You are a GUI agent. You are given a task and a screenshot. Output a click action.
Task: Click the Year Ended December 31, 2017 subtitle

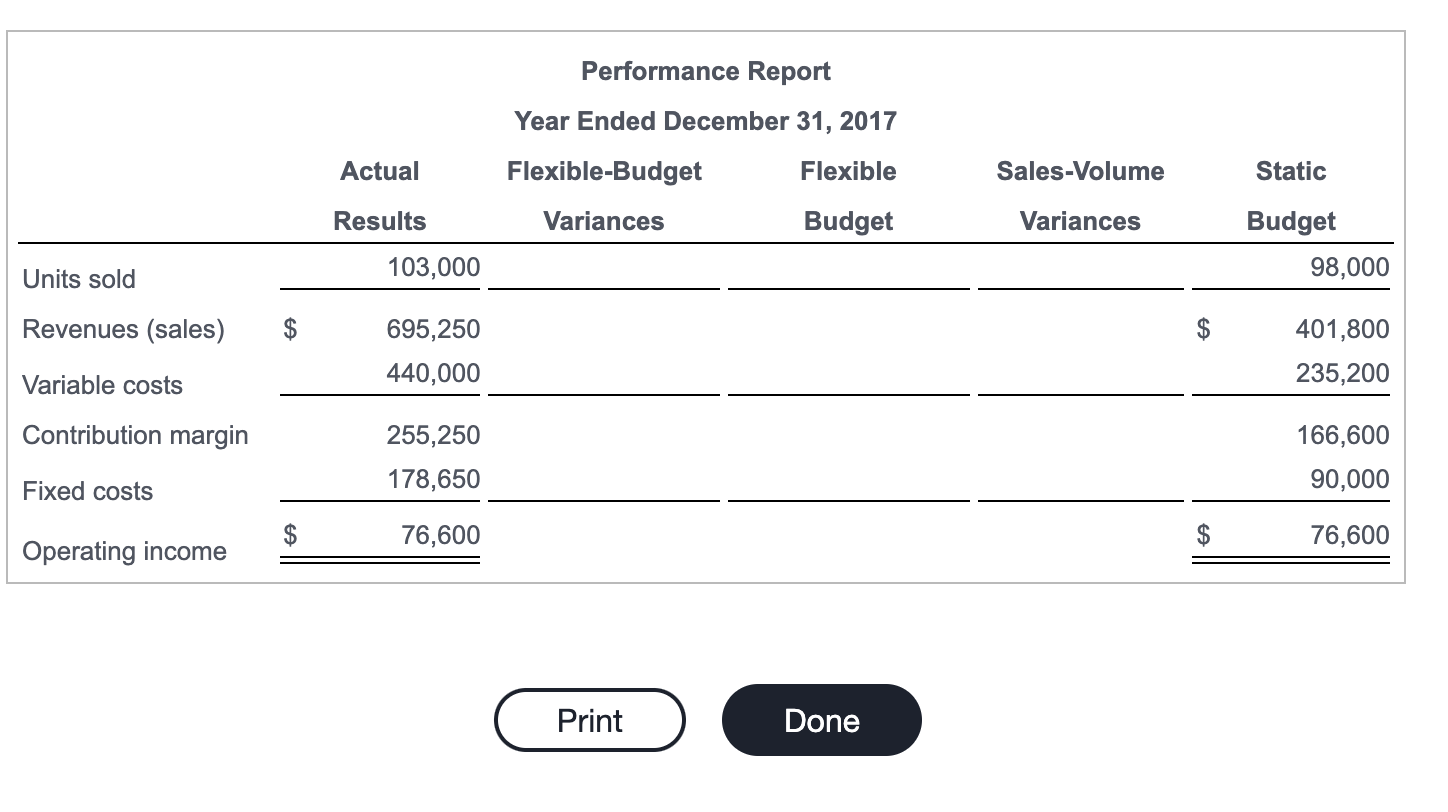pyautogui.click(x=705, y=121)
